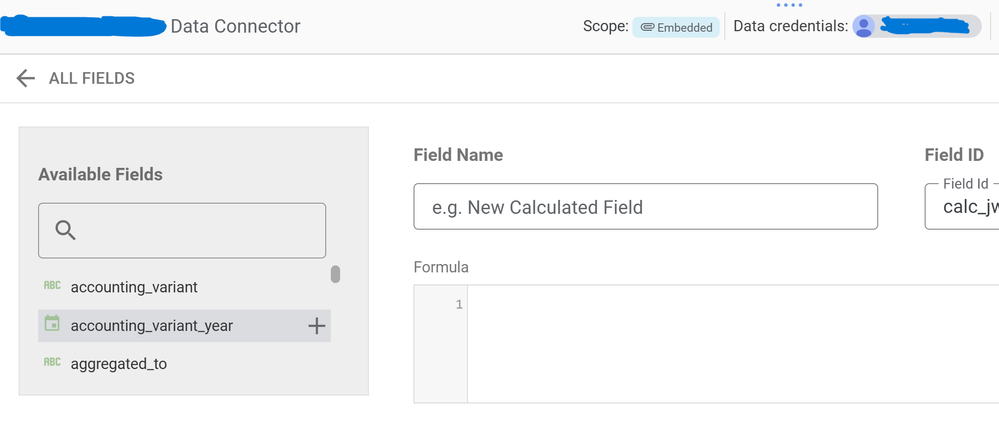The image size is (999, 437).
Task: Focus the Field Name text box
Action: [x=645, y=206]
